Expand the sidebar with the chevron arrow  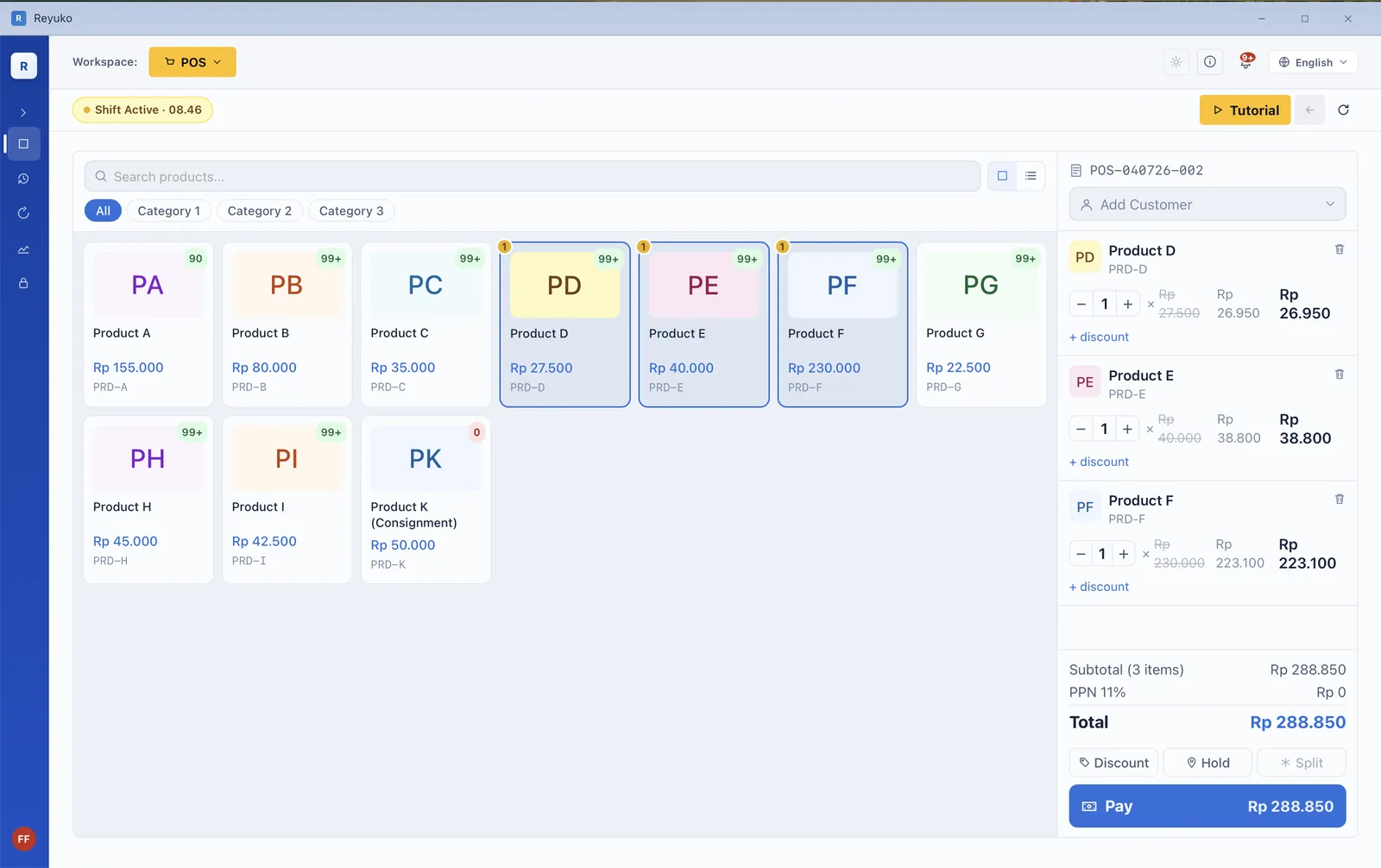tap(23, 112)
